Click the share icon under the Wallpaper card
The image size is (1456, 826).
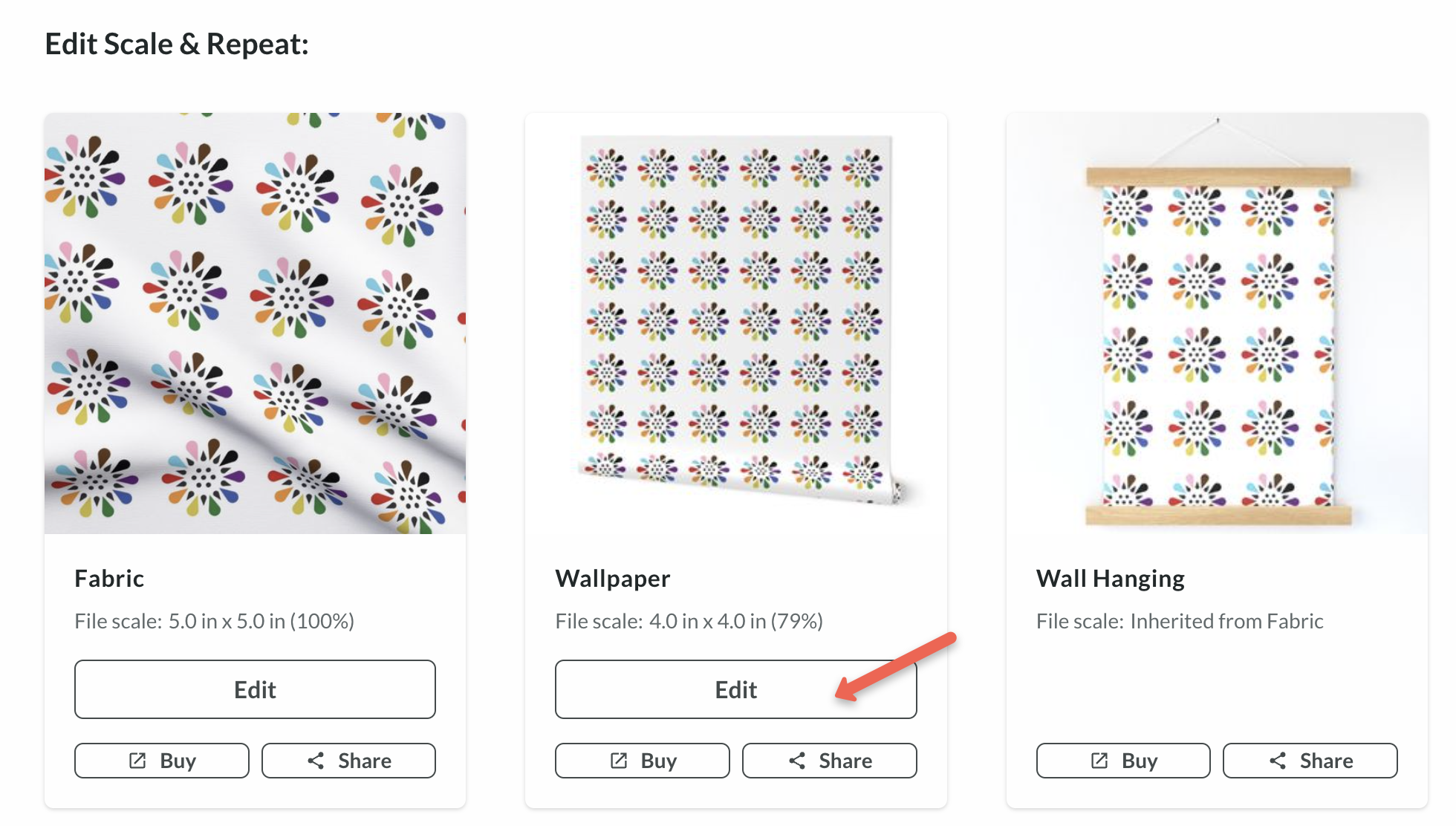tap(797, 761)
